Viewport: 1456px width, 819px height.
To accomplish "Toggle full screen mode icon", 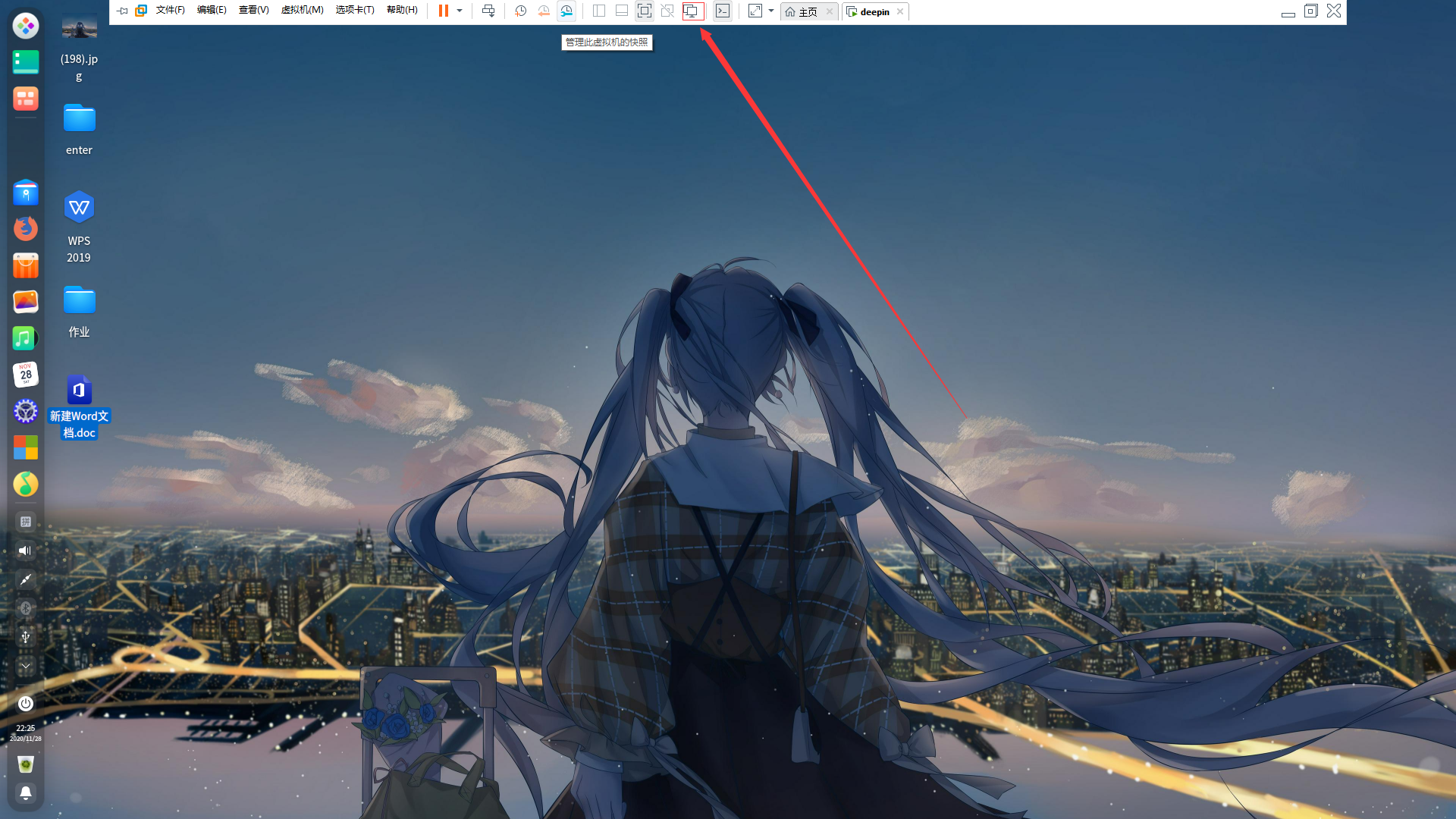I will (645, 11).
